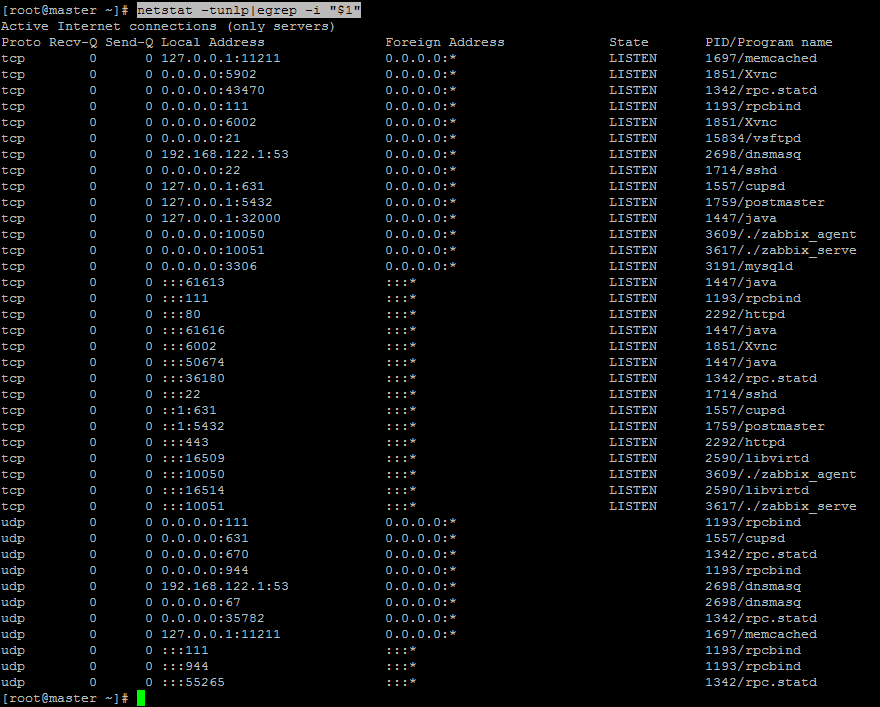
Task: Click the highlighted netstat command text
Action: click(x=249, y=10)
